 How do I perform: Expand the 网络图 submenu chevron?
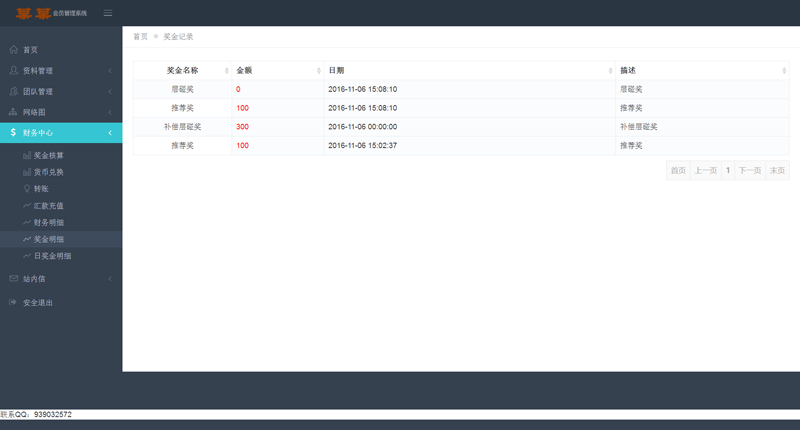[110, 112]
